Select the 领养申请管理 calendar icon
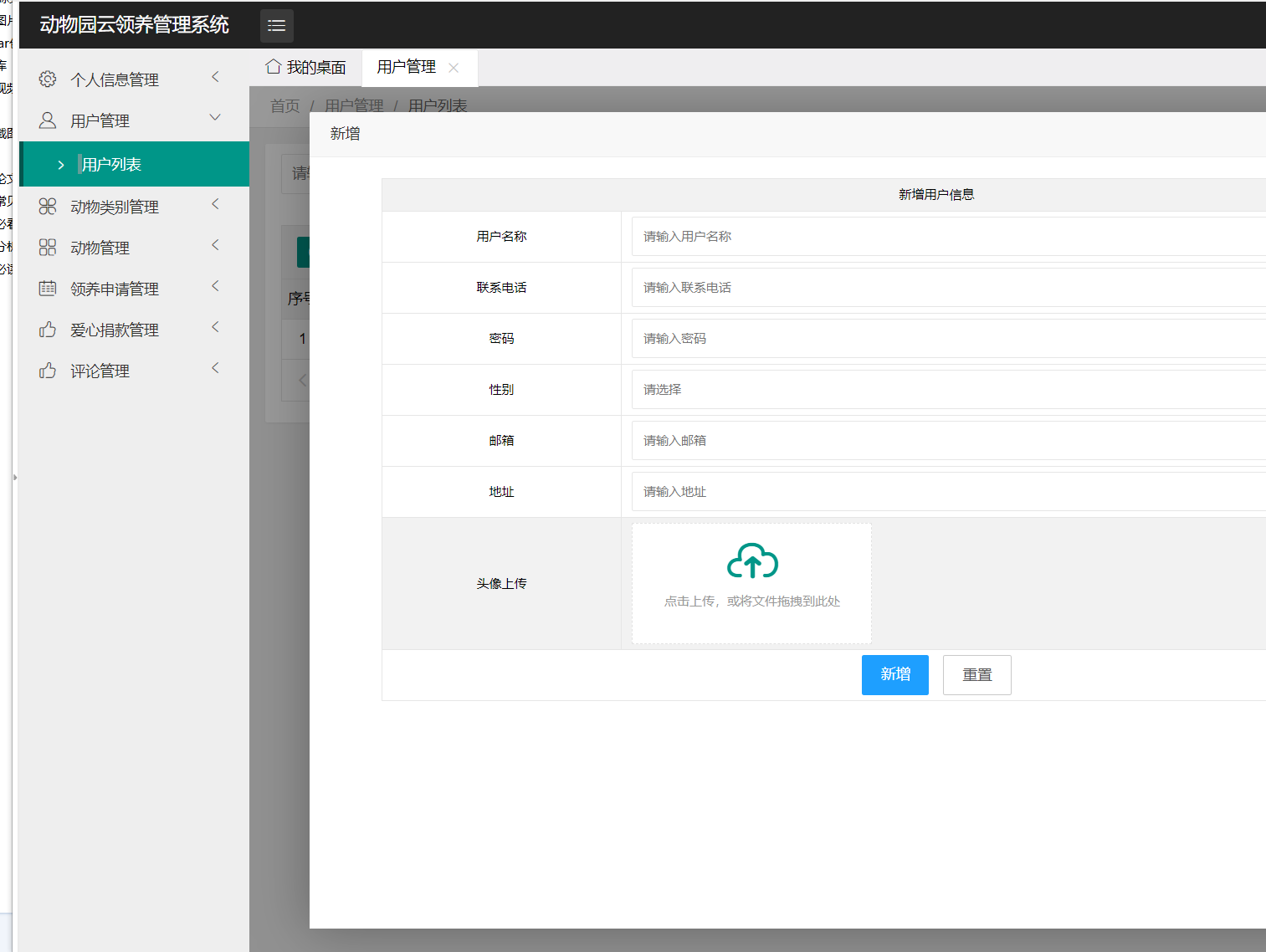The height and width of the screenshot is (952, 1266). [48, 288]
